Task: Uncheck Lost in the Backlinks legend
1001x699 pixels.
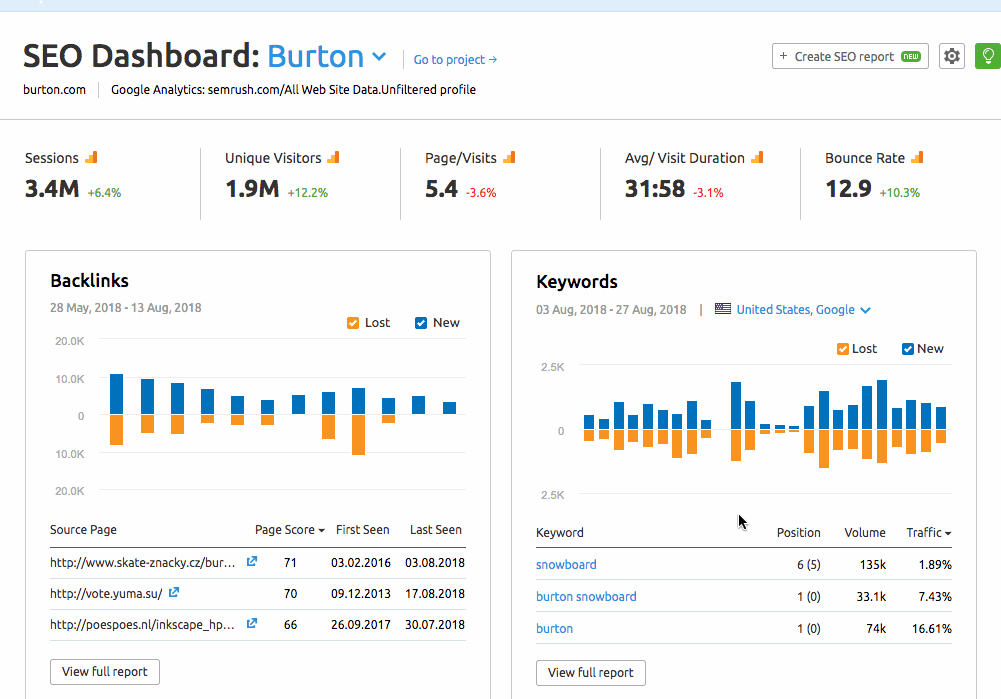Action: [352, 322]
